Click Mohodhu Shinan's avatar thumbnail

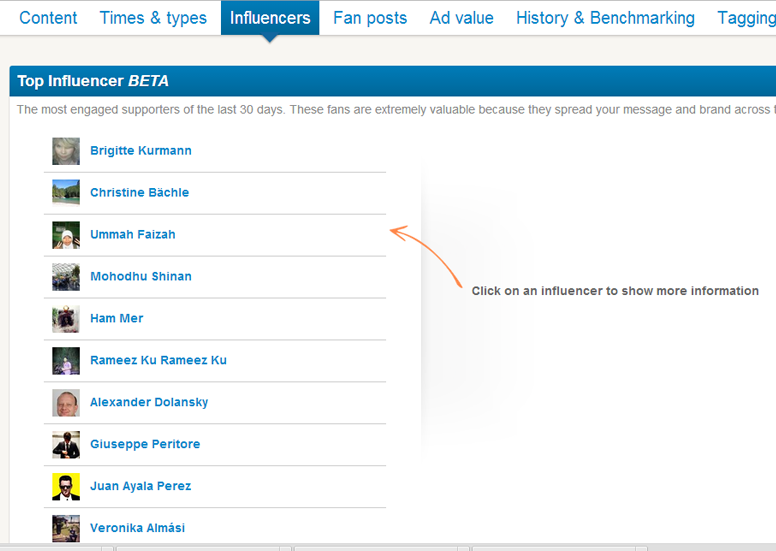[x=66, y=277]
